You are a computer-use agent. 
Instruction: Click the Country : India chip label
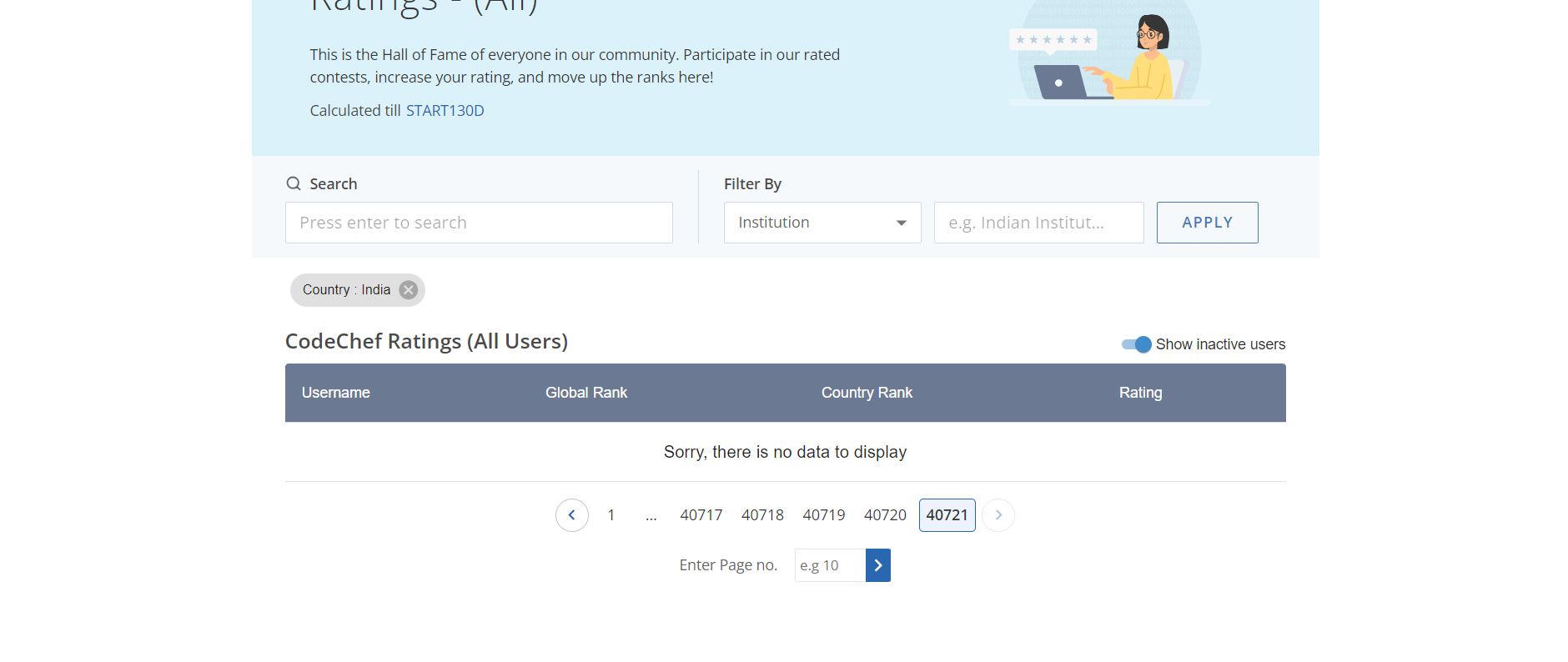pos(346,290)
